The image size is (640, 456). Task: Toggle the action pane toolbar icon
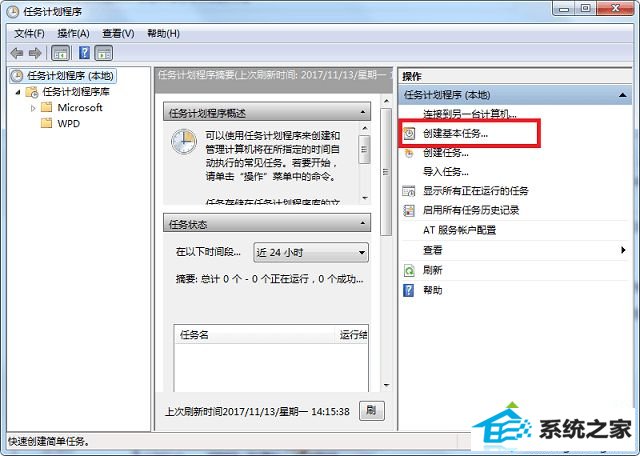104,53
